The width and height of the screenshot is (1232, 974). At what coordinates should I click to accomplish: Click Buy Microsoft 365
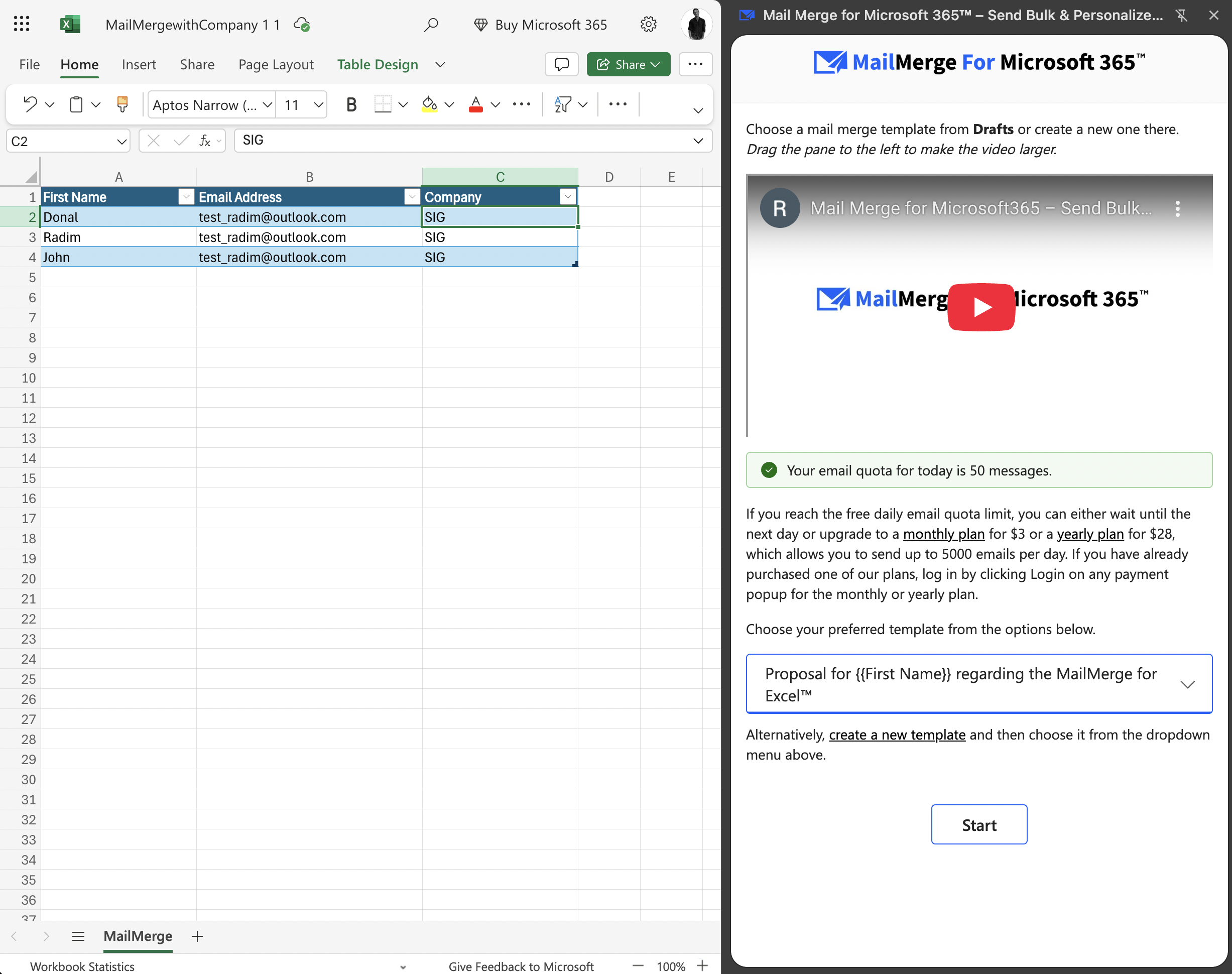tap(541, 25)
